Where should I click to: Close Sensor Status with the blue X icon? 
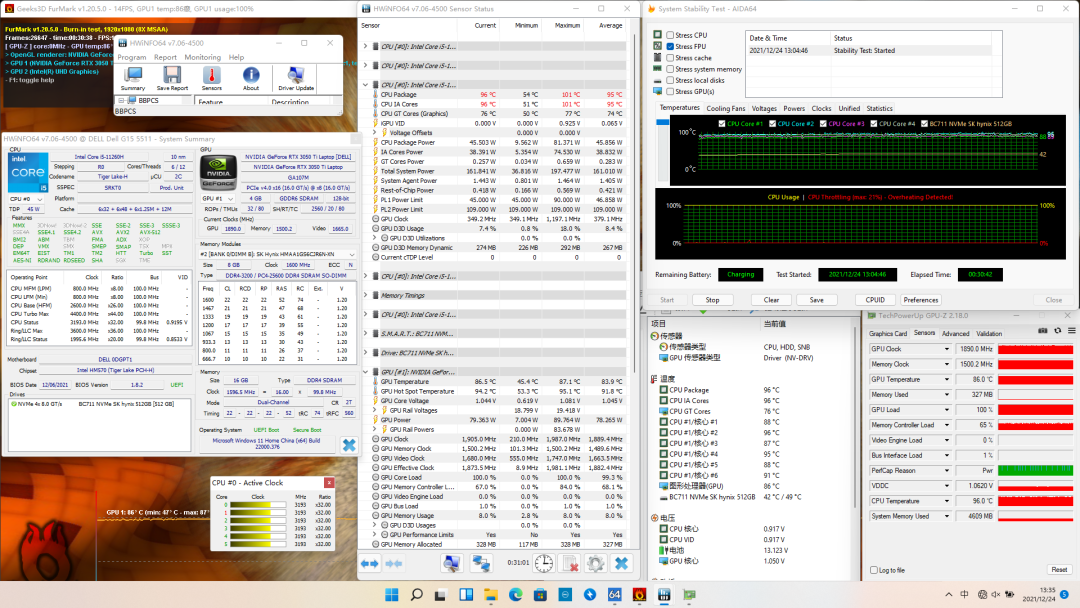pos(621,563)
